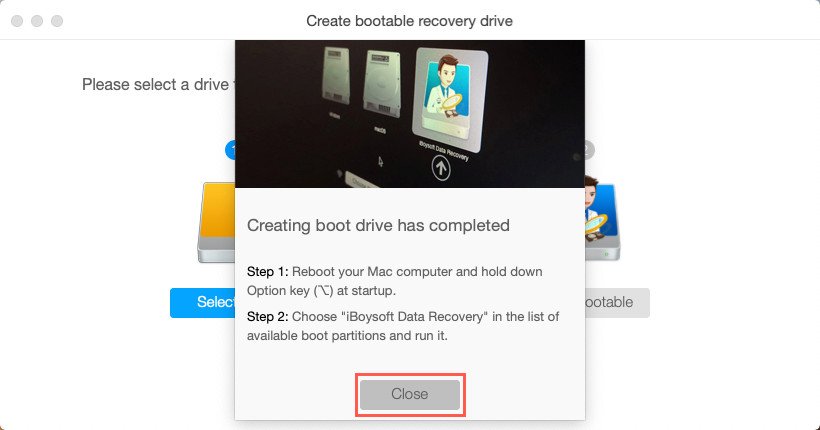Click the window title 'Create bootable recovery drive'
Viewport: 820px width, 430px height.
pyautogui.click(x=409, y=21)
